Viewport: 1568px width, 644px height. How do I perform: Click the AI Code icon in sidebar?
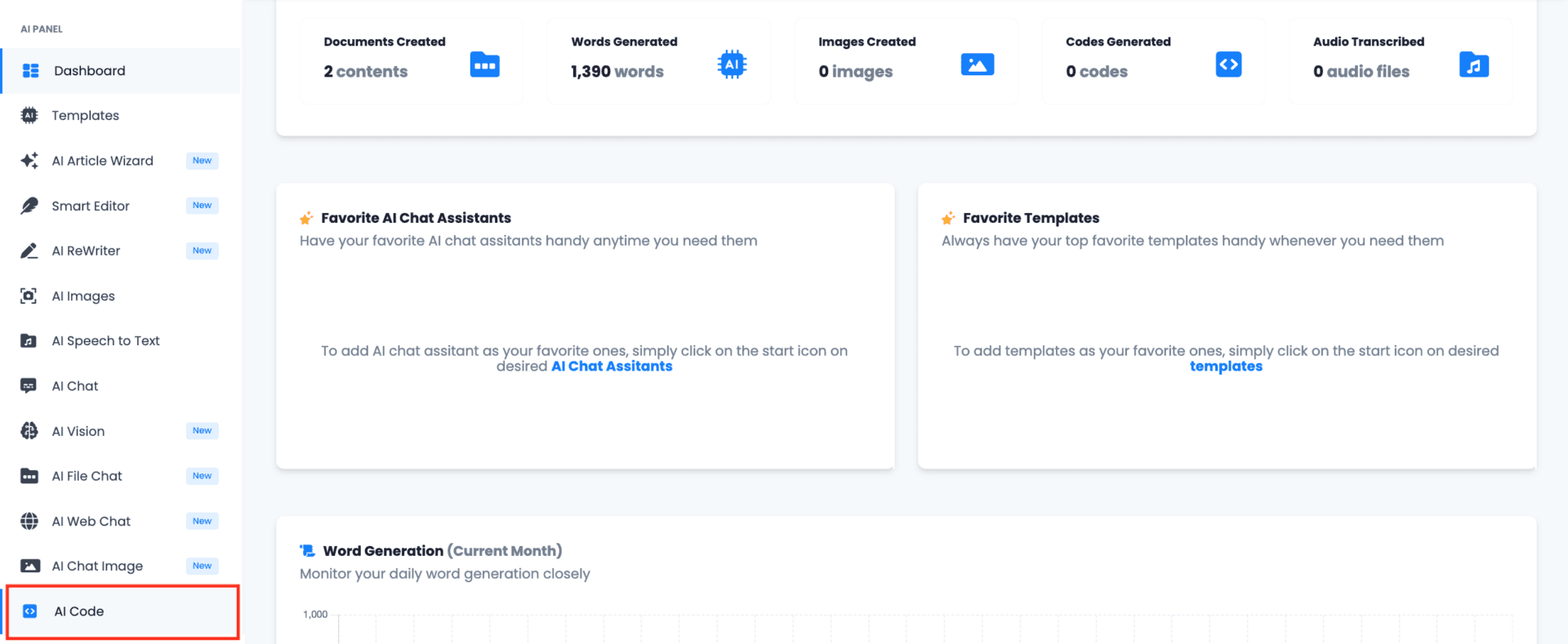(30, 611)
